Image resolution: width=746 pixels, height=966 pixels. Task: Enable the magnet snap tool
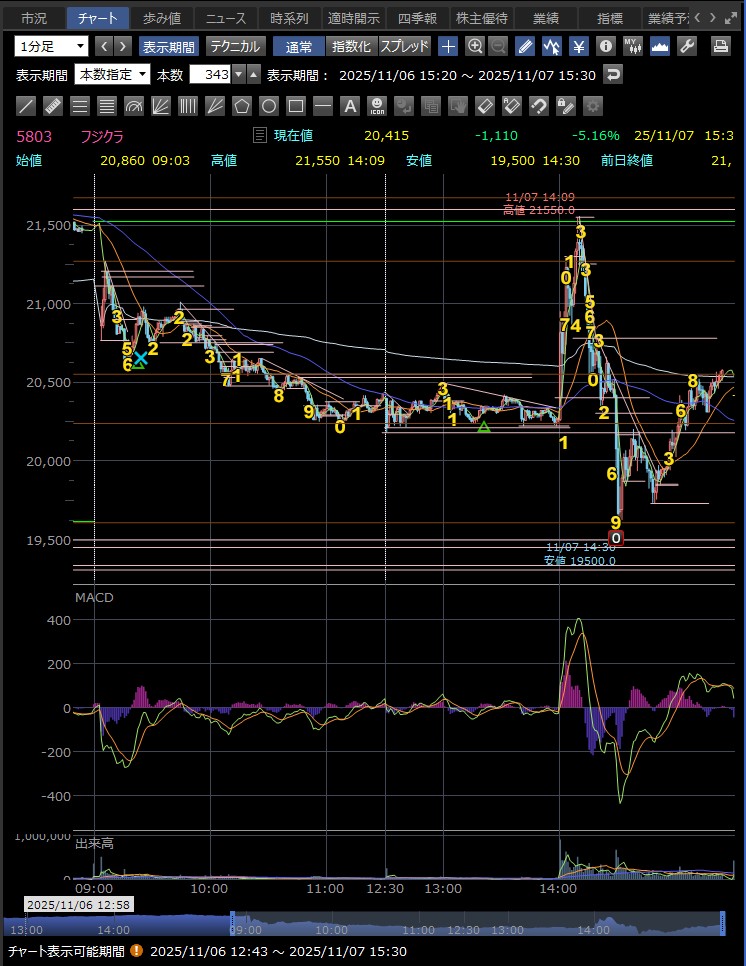(x=538, y=106)
